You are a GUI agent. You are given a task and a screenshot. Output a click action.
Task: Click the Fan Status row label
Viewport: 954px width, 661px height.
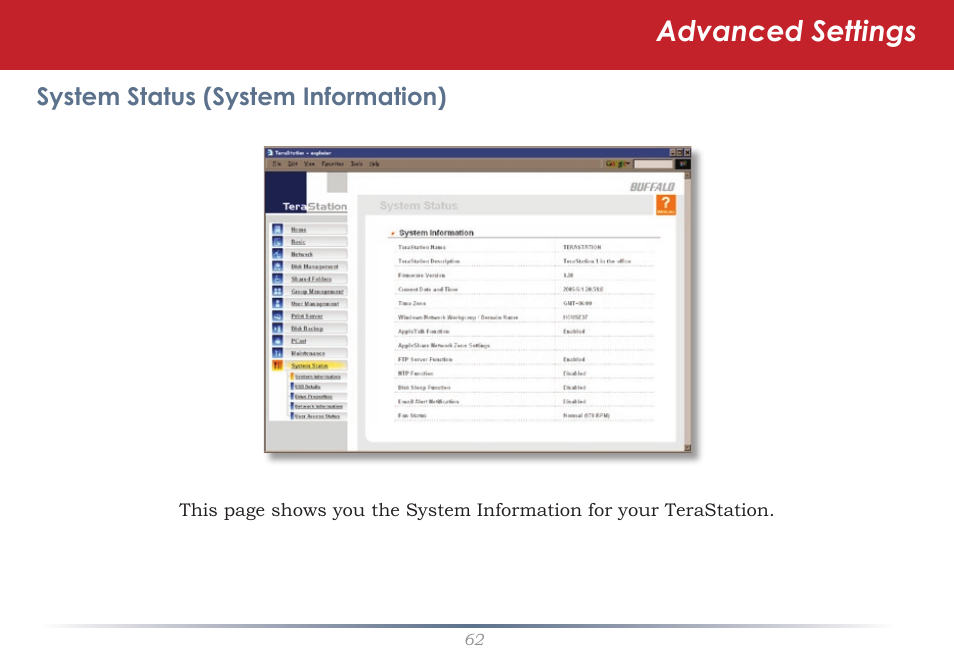(412, 415)
